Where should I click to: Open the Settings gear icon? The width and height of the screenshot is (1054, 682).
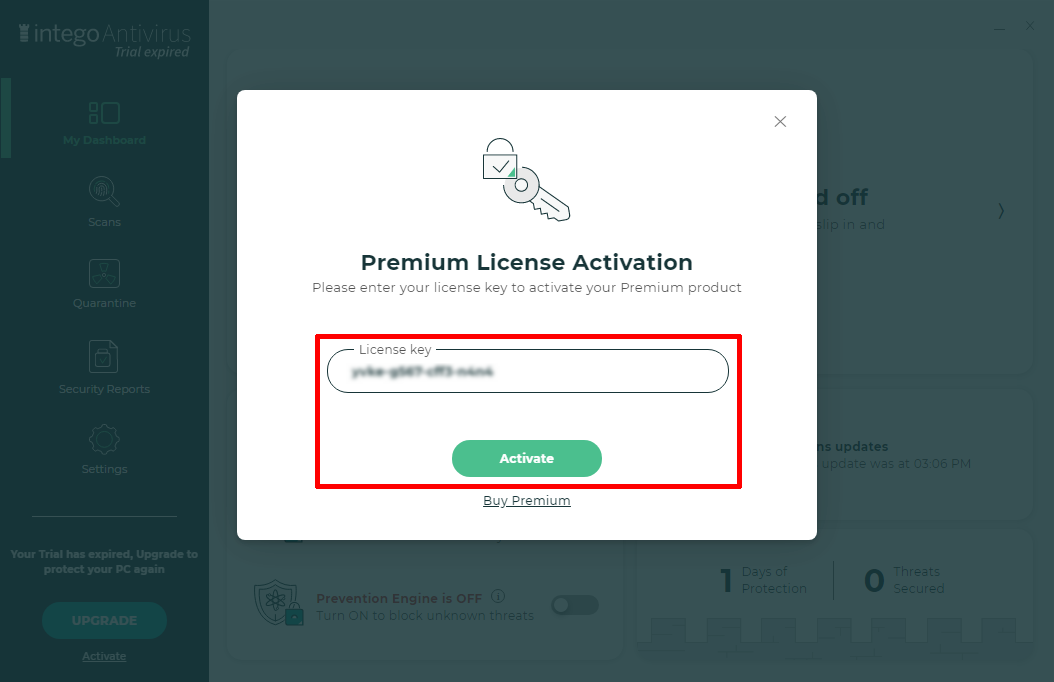(104, 438)
